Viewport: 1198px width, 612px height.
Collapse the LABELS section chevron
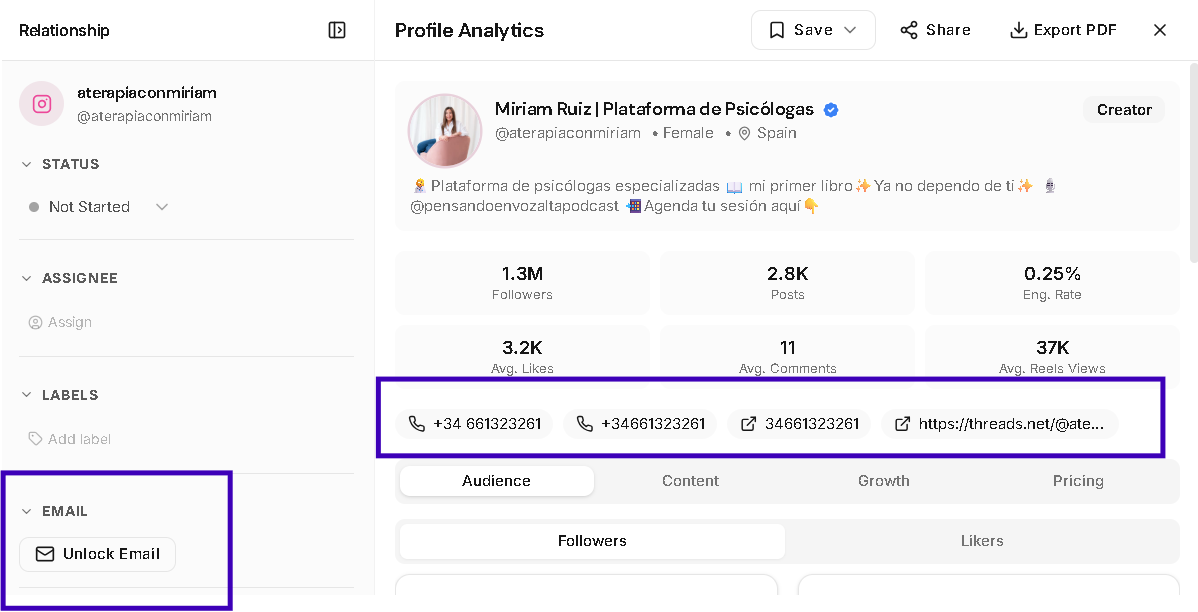[x=27, y=395]
